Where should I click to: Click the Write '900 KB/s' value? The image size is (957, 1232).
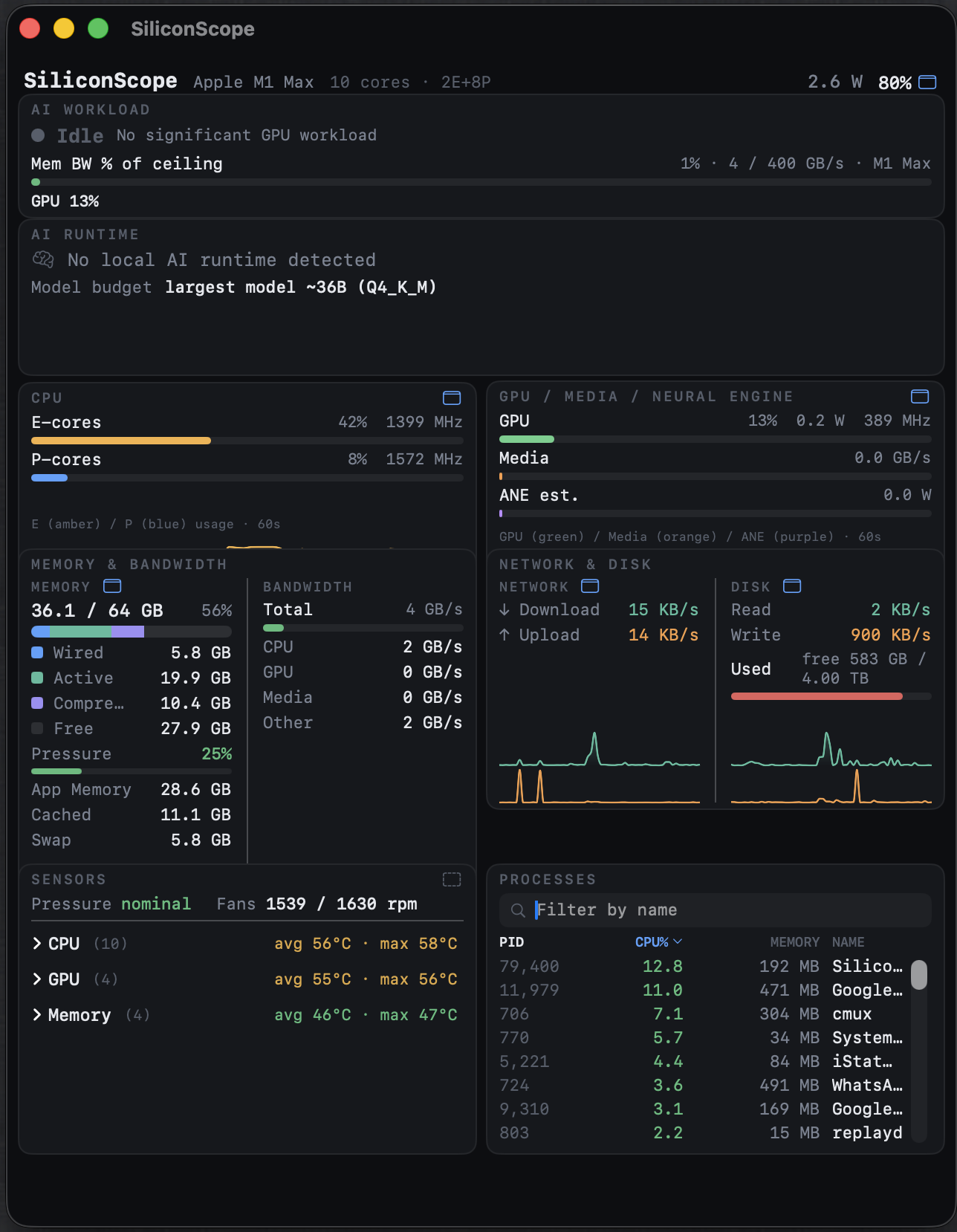click(891, 635)
